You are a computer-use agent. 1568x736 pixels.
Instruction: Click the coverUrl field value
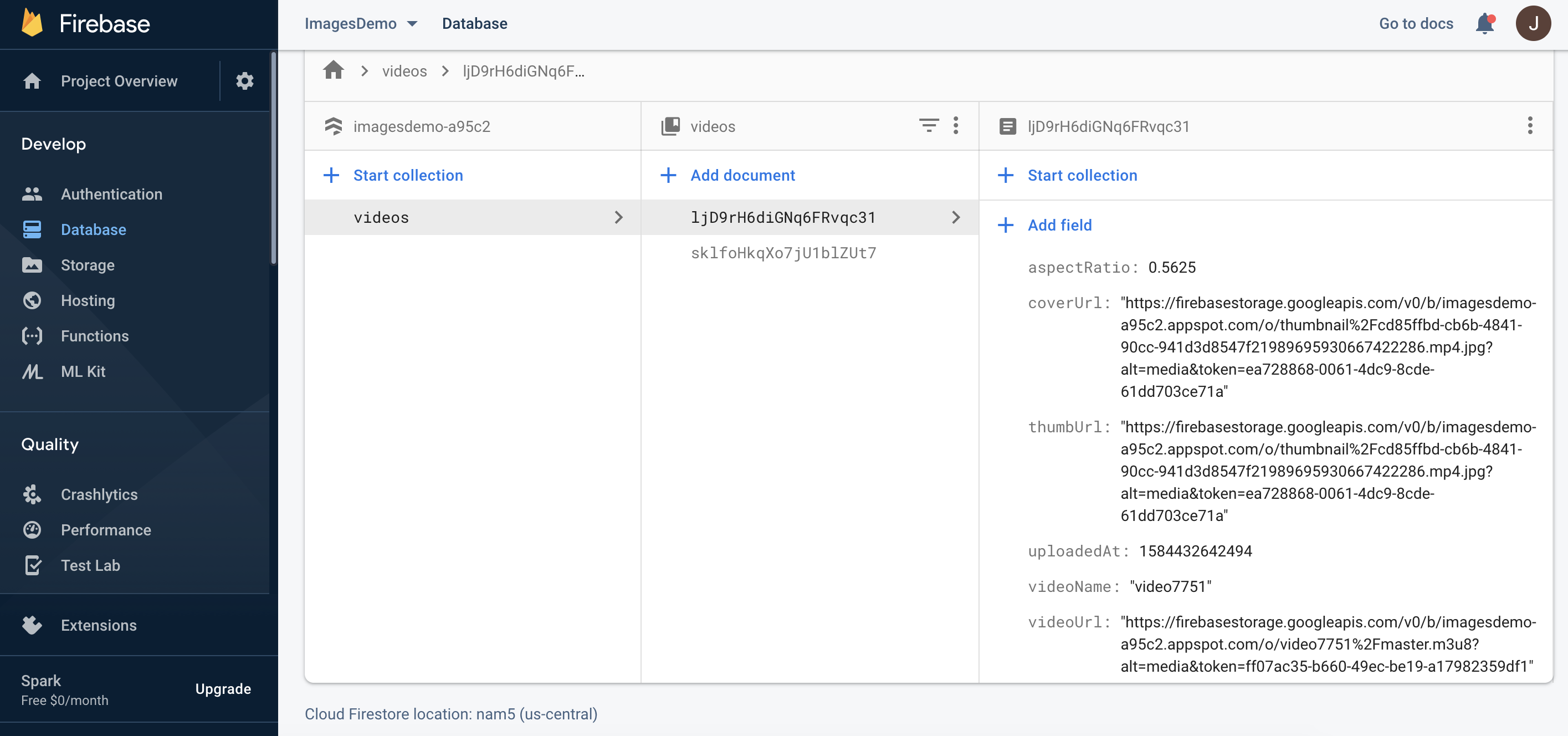pos(1328,347)
